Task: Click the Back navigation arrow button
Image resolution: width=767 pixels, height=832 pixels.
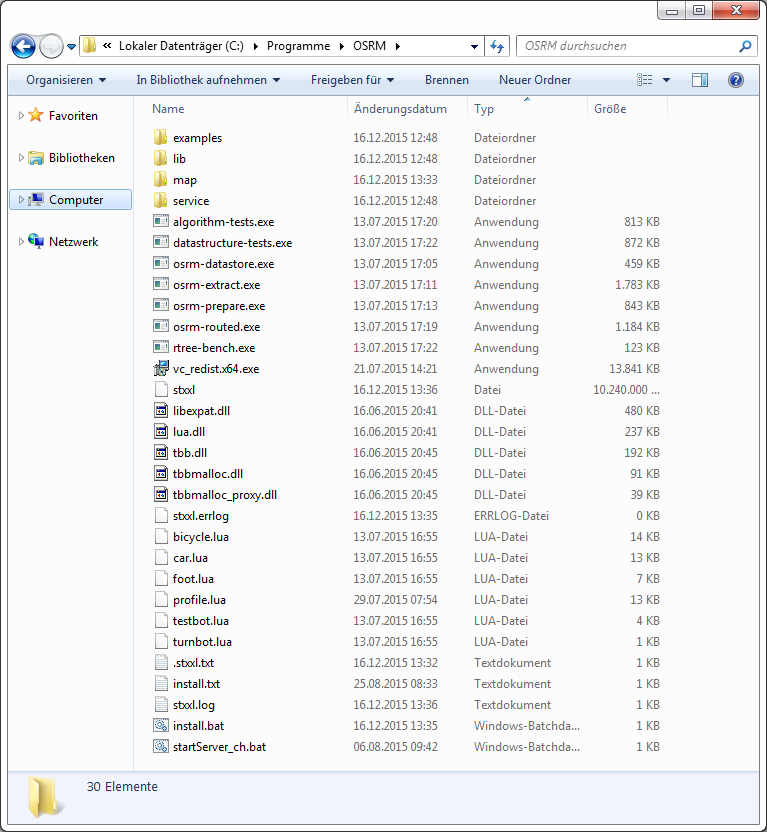Action: (23, 46)
